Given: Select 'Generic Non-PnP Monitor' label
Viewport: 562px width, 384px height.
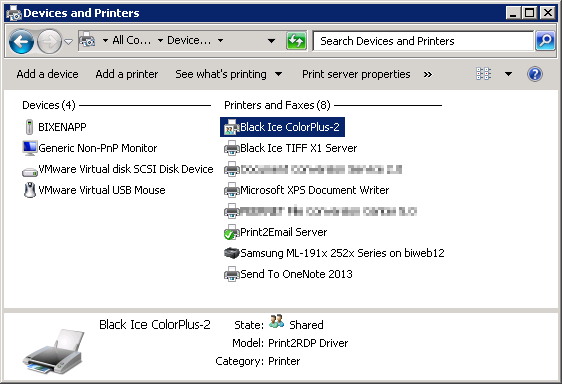Looking at the screenshot, I should (97, 148).
